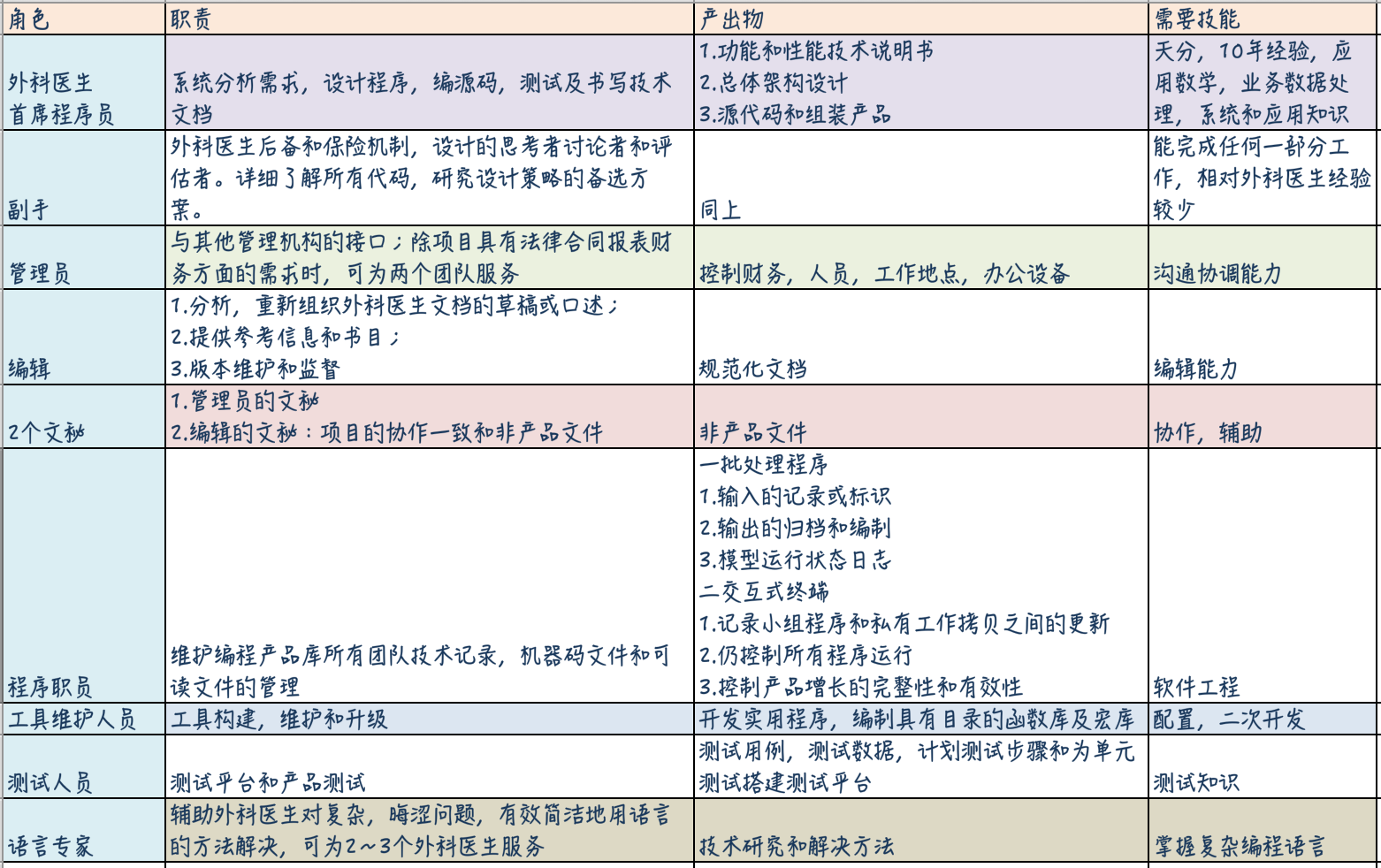The height and width of the screenshot is (868, 1381).
Task: Select the cell starting 开发实用程序
Action: coord(921,719)
